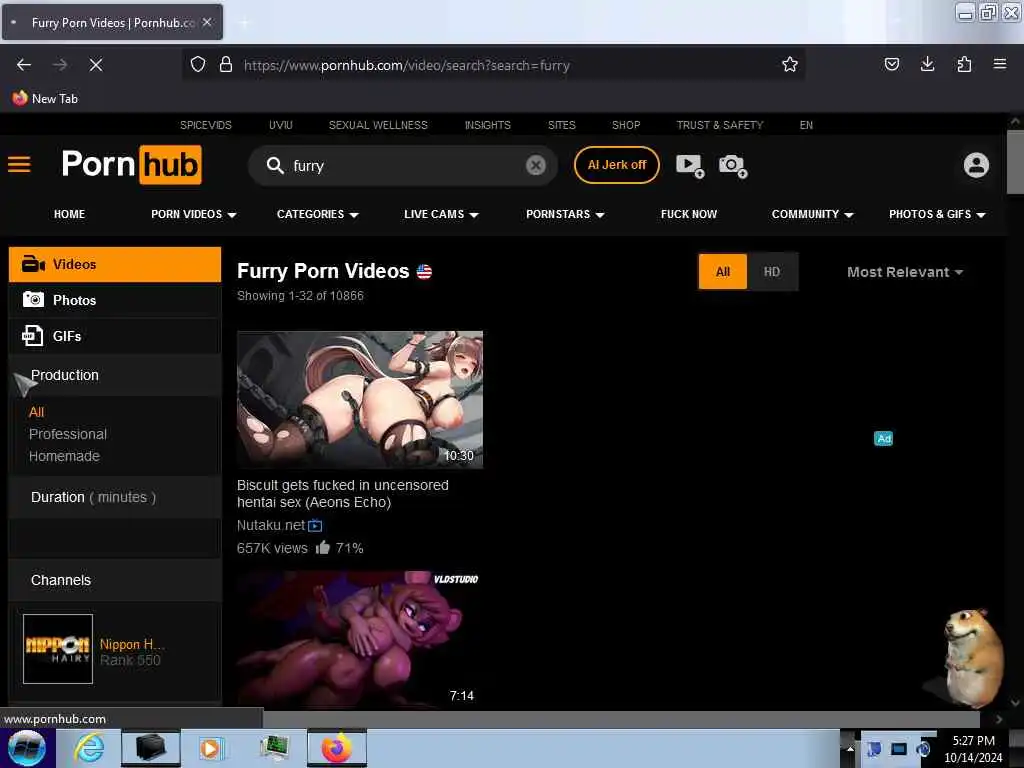Click the vertical page scrollbar thumb

pyautogui.click(x=1014, y=162)
